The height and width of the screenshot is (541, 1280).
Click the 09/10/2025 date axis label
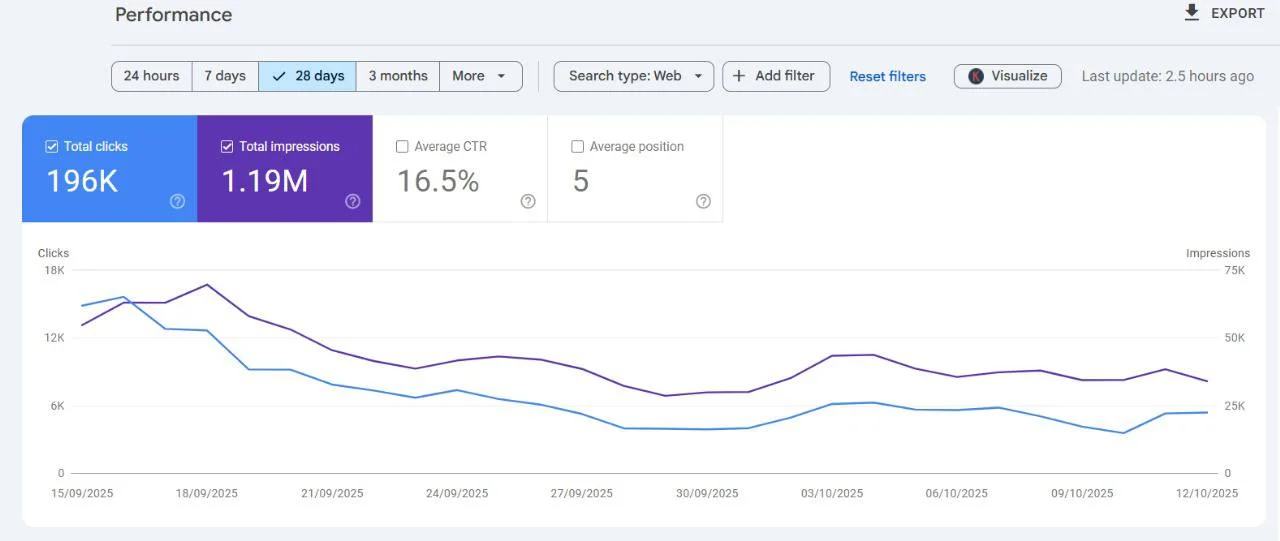(1082, 493)
